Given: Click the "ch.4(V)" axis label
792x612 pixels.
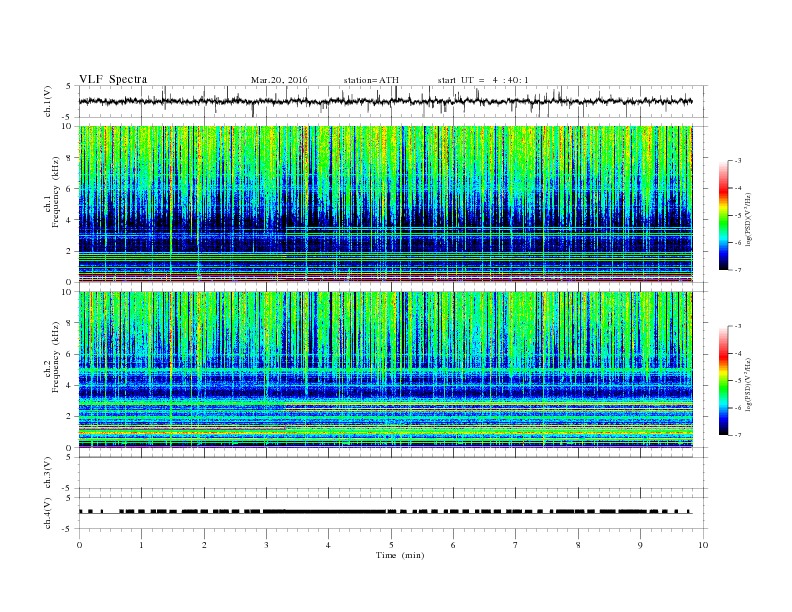Looking at the screenshot, I should pos(48,514).
